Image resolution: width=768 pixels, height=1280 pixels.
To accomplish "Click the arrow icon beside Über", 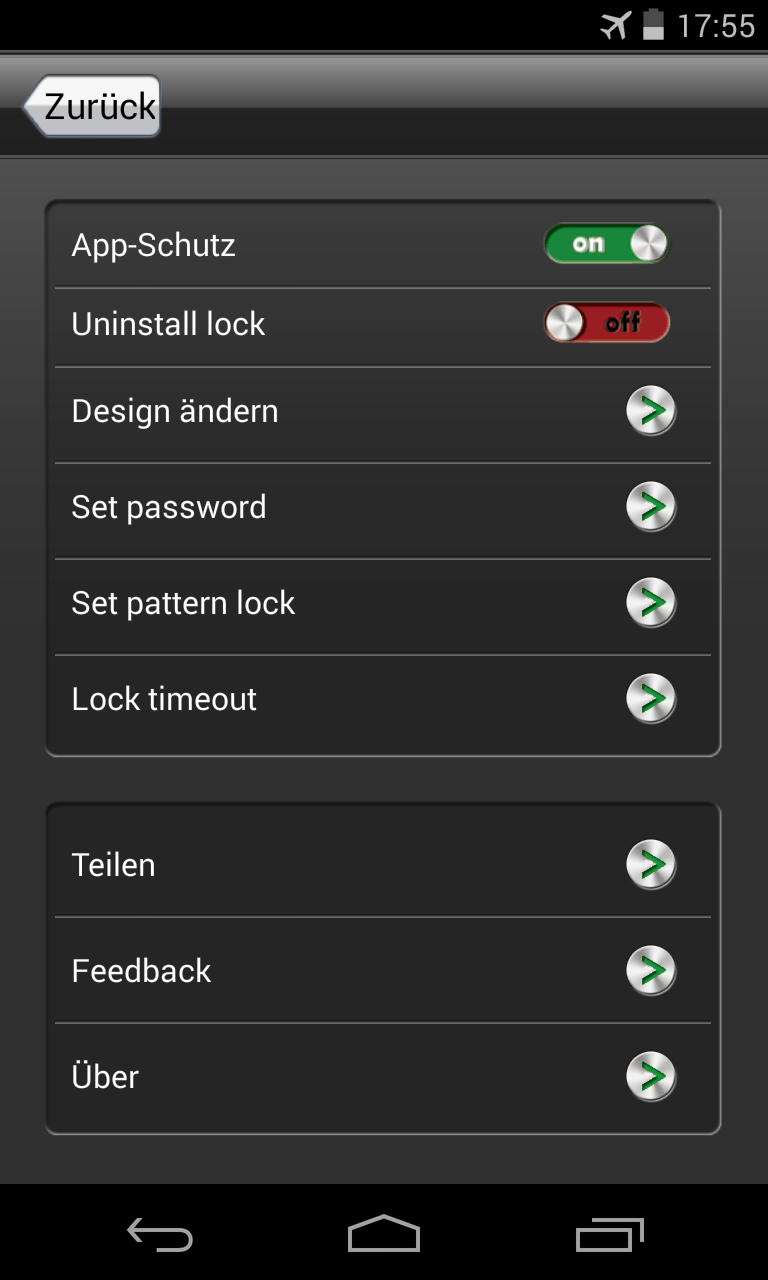I will [651, 1077].
